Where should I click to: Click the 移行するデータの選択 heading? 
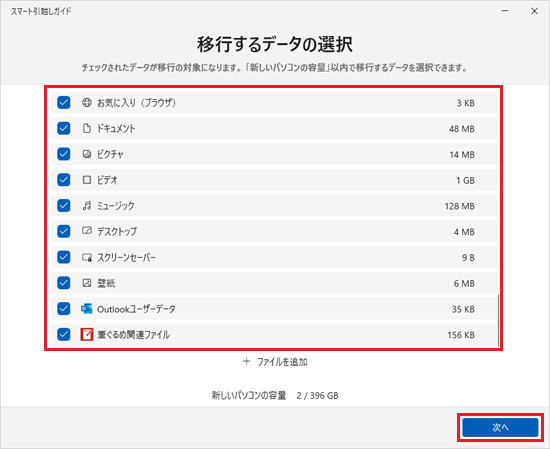[275, 44]
